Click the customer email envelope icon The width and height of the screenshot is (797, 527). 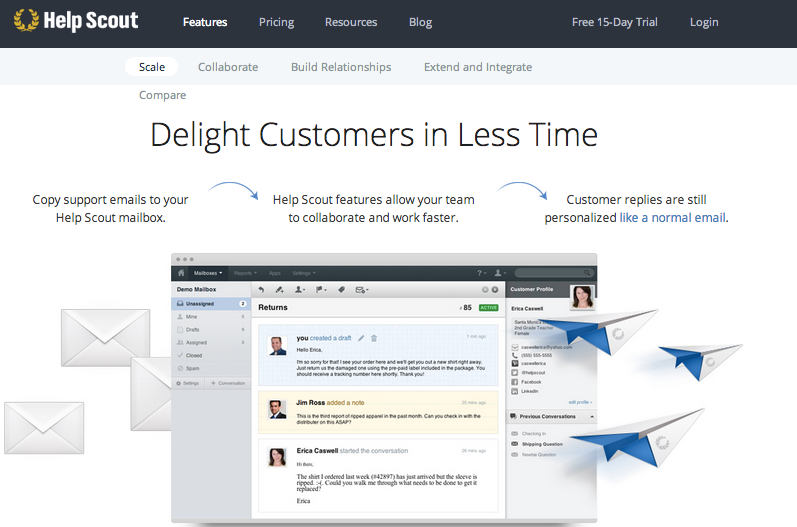pos(514,347)
